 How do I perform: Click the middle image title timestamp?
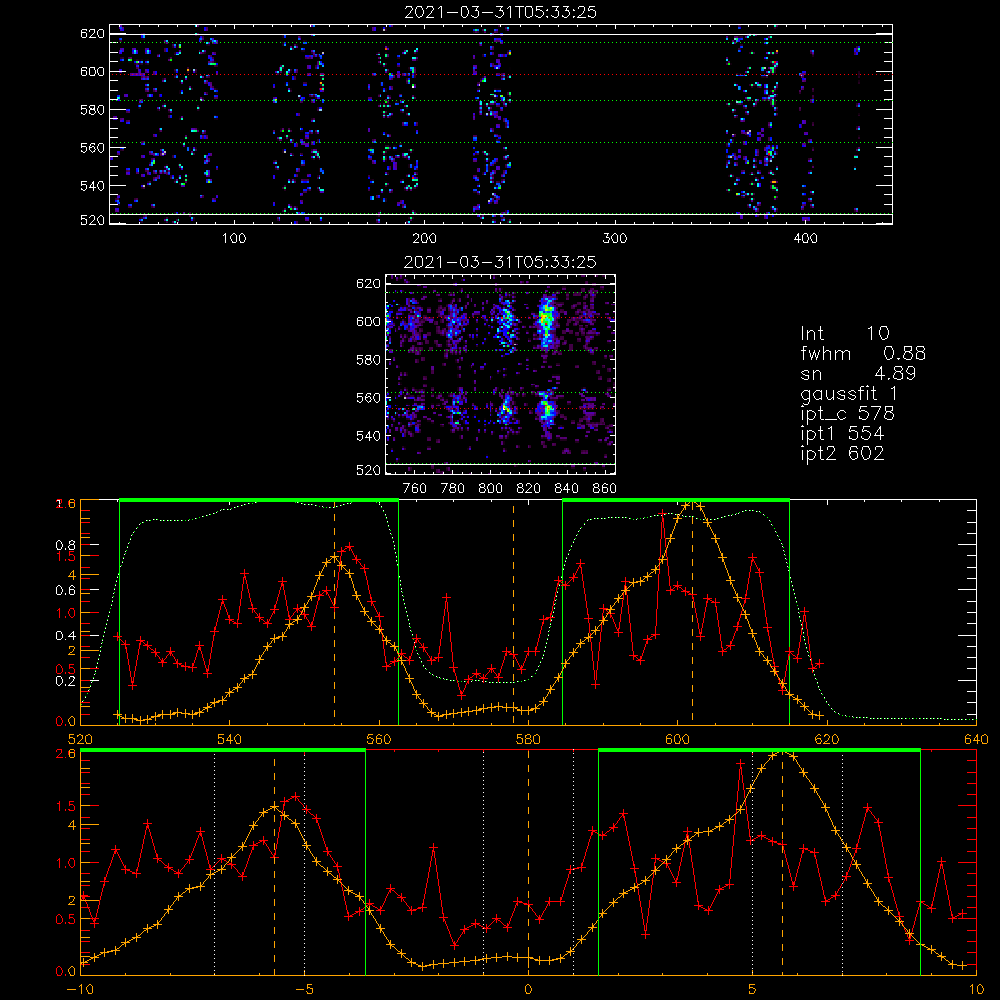point(500,262)
